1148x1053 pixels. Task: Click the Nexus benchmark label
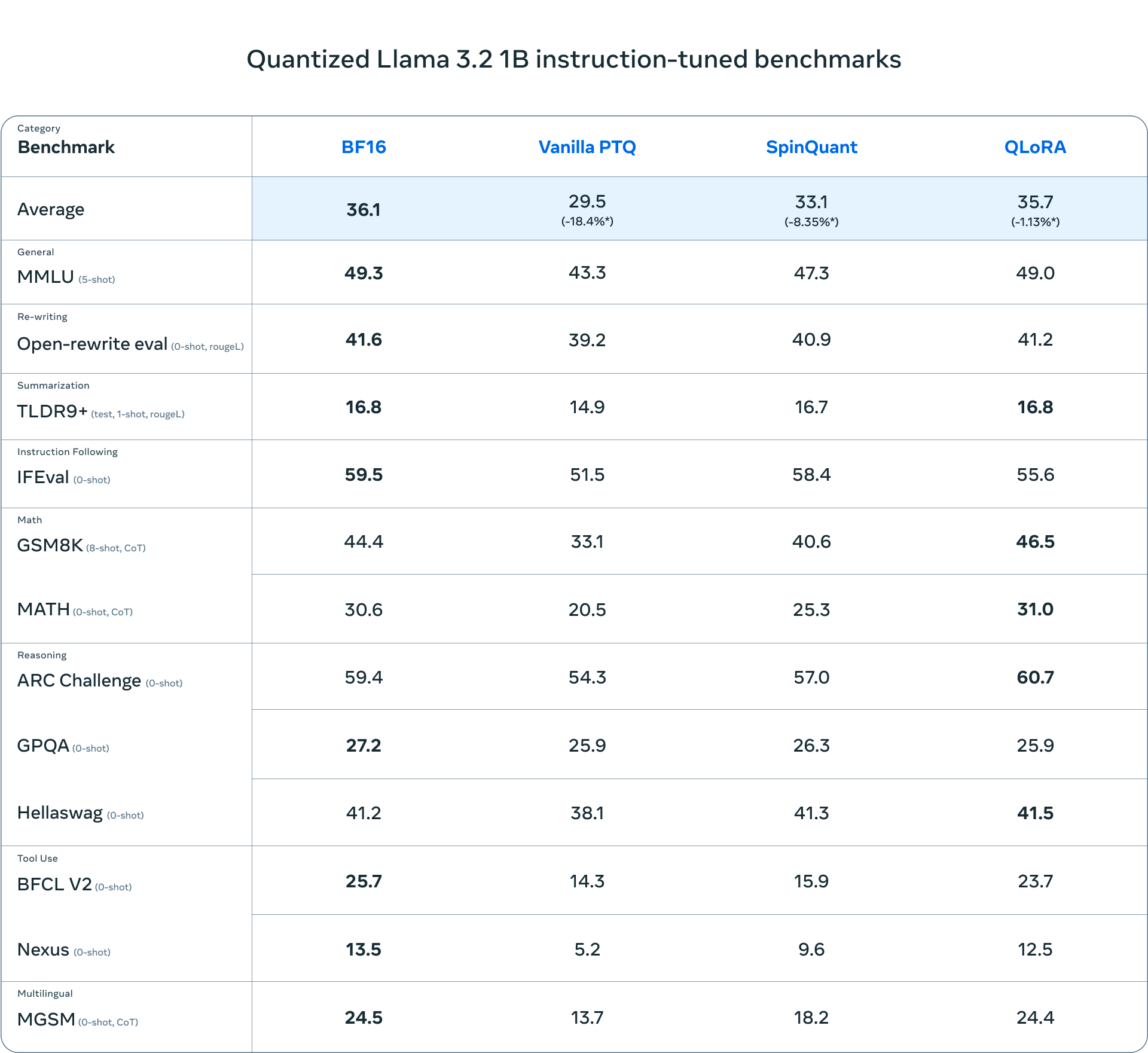[43, 950]
